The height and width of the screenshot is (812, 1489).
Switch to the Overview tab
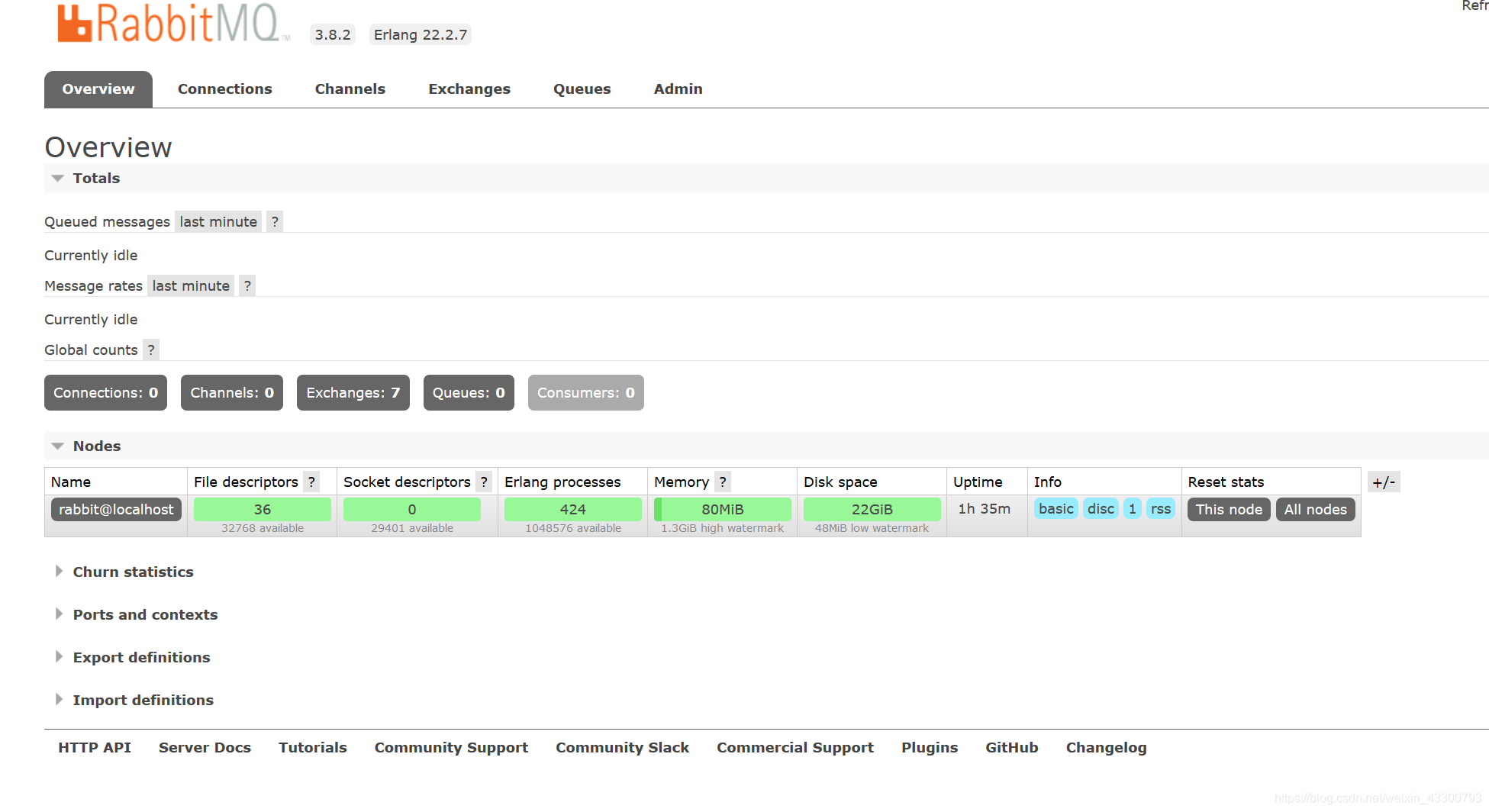(x=98, y=89)
